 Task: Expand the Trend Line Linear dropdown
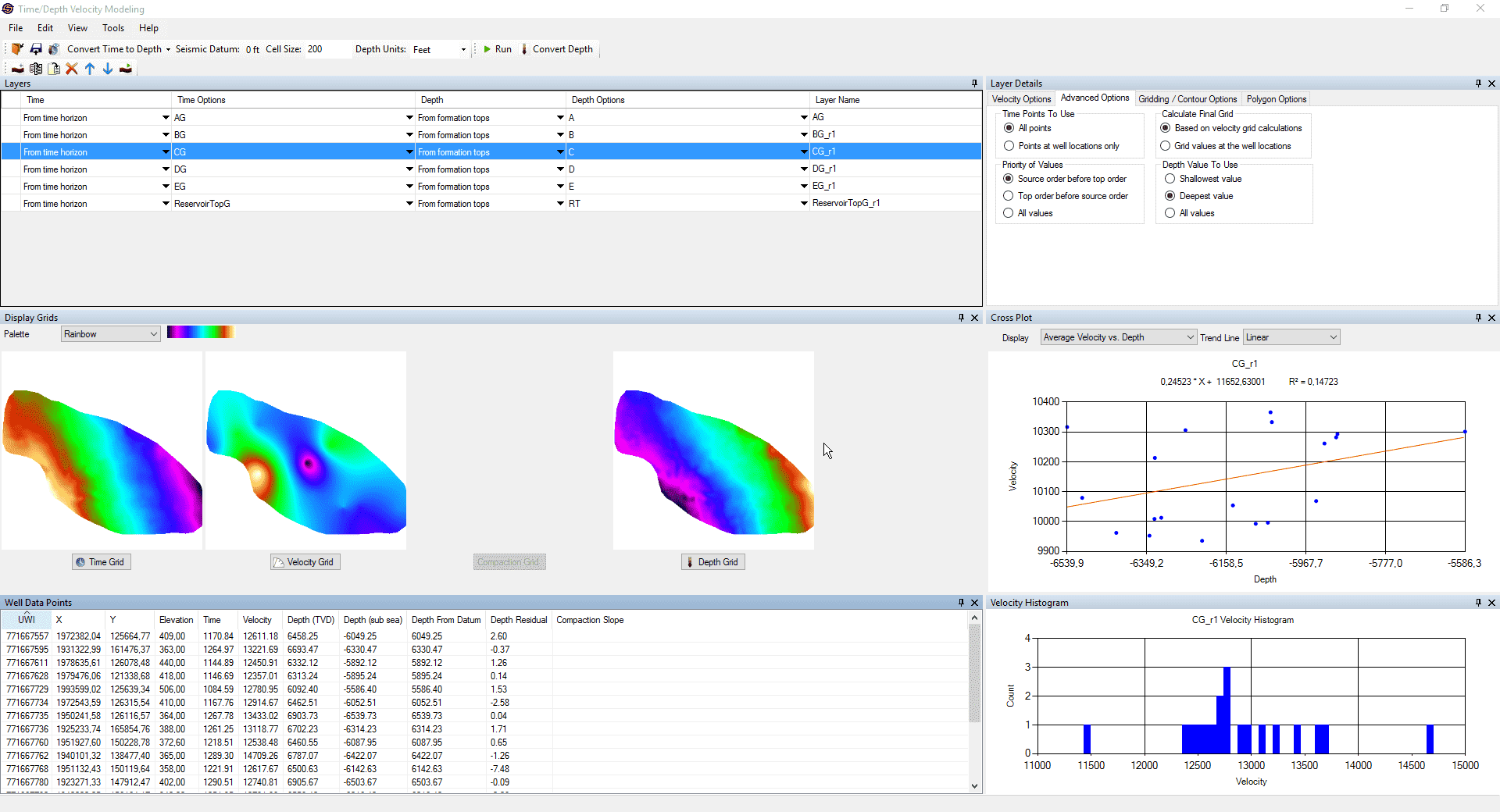(x=1291, y=337)
